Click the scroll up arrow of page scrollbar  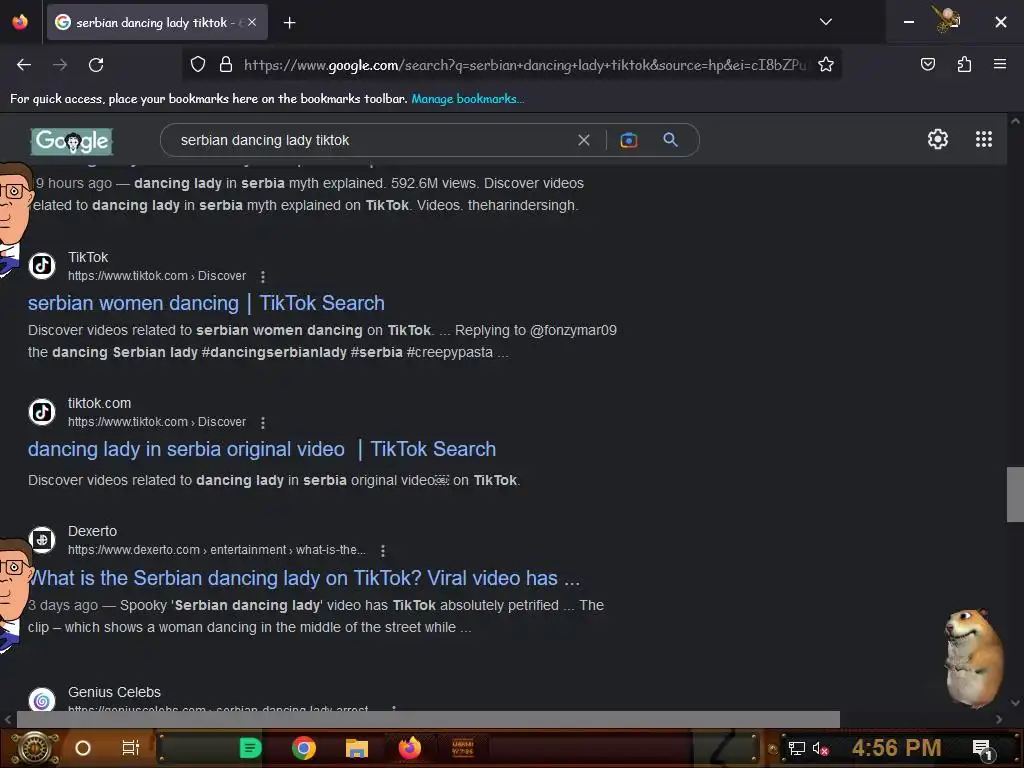pyautogui.click(x=1015, y=121)
